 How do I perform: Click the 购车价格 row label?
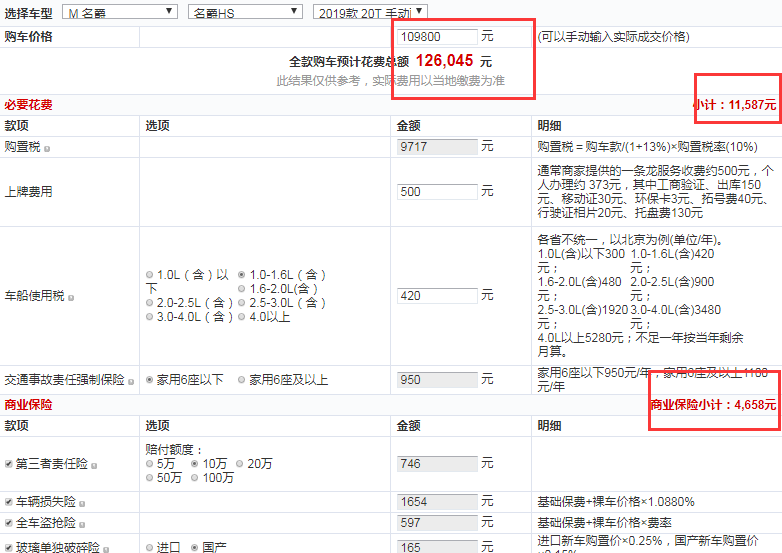[x=28, y=37]
